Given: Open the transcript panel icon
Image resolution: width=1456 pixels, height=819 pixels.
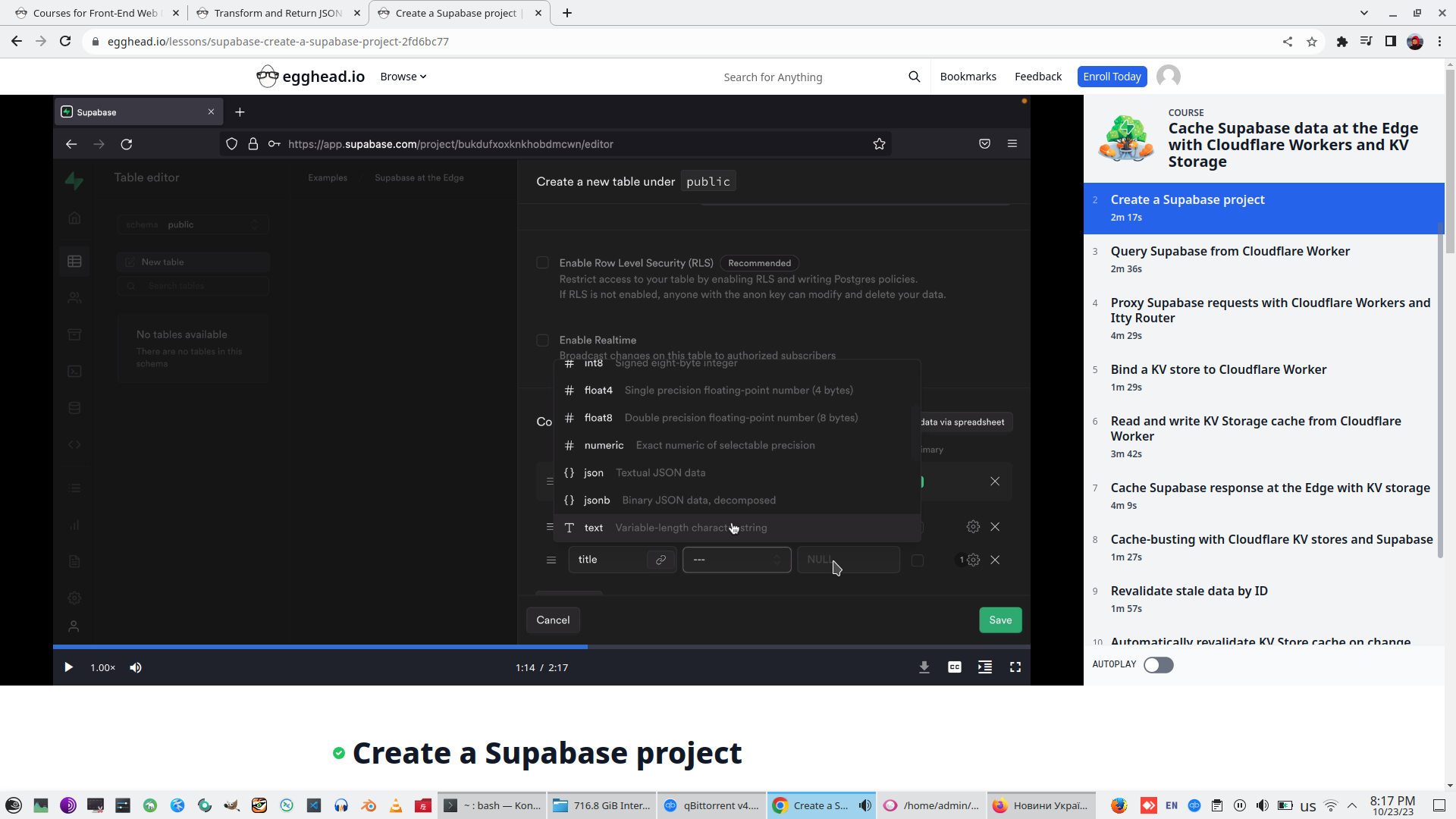Looking at the screenshot, I should point(984,667).
